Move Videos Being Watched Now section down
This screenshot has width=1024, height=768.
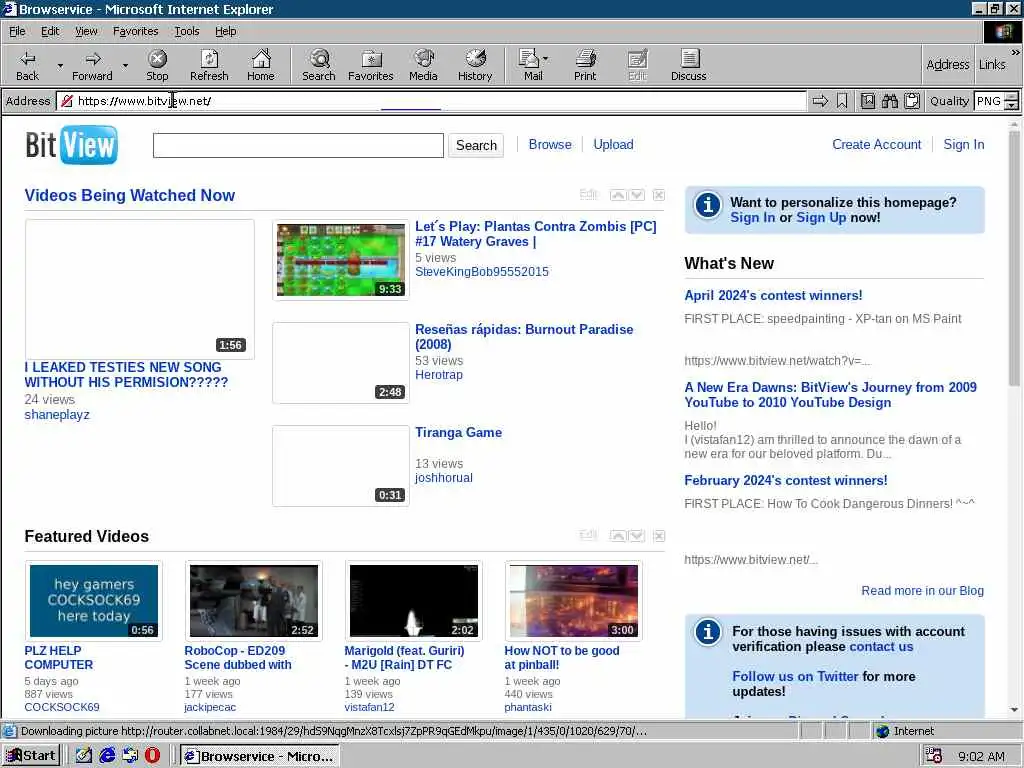pyautogui.click(x=637, y=195)
